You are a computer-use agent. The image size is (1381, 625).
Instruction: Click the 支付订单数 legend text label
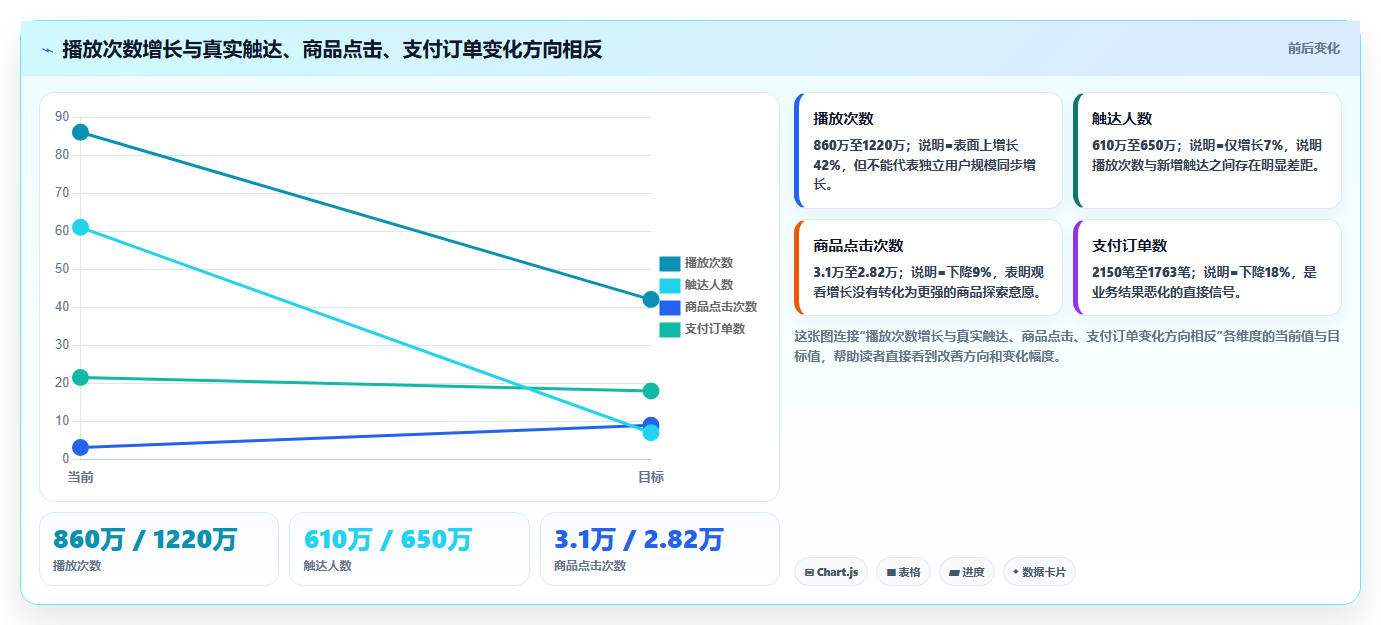(x=715, y=329)
